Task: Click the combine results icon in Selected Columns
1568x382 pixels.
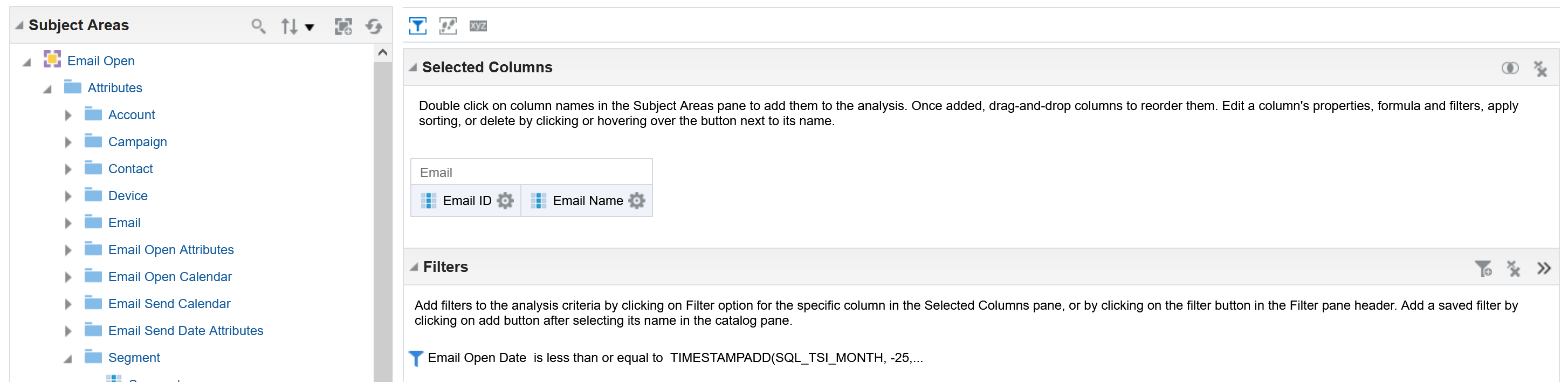Action: [x=1510, y=67]
